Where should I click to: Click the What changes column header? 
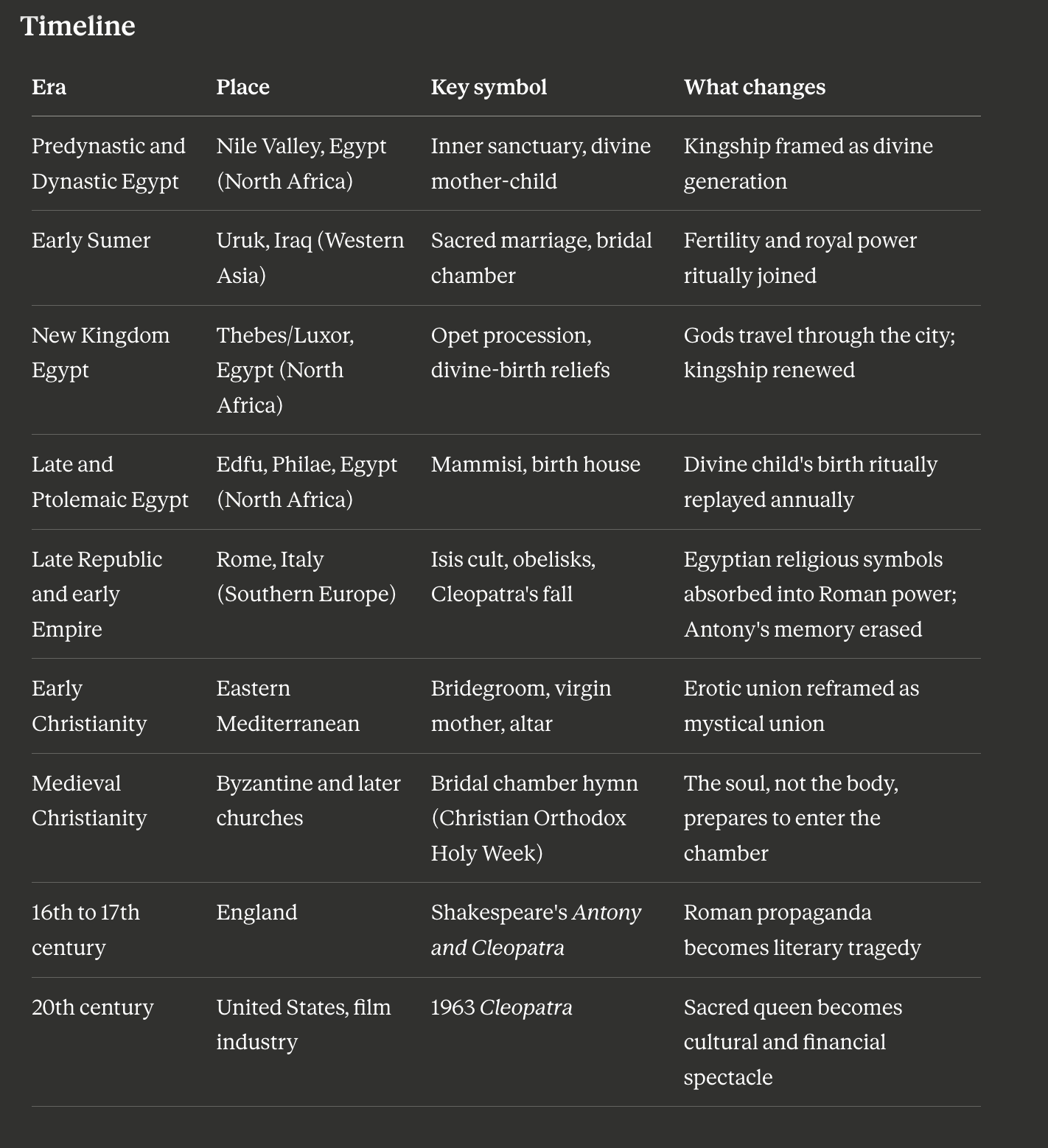(x=754, y=87)
